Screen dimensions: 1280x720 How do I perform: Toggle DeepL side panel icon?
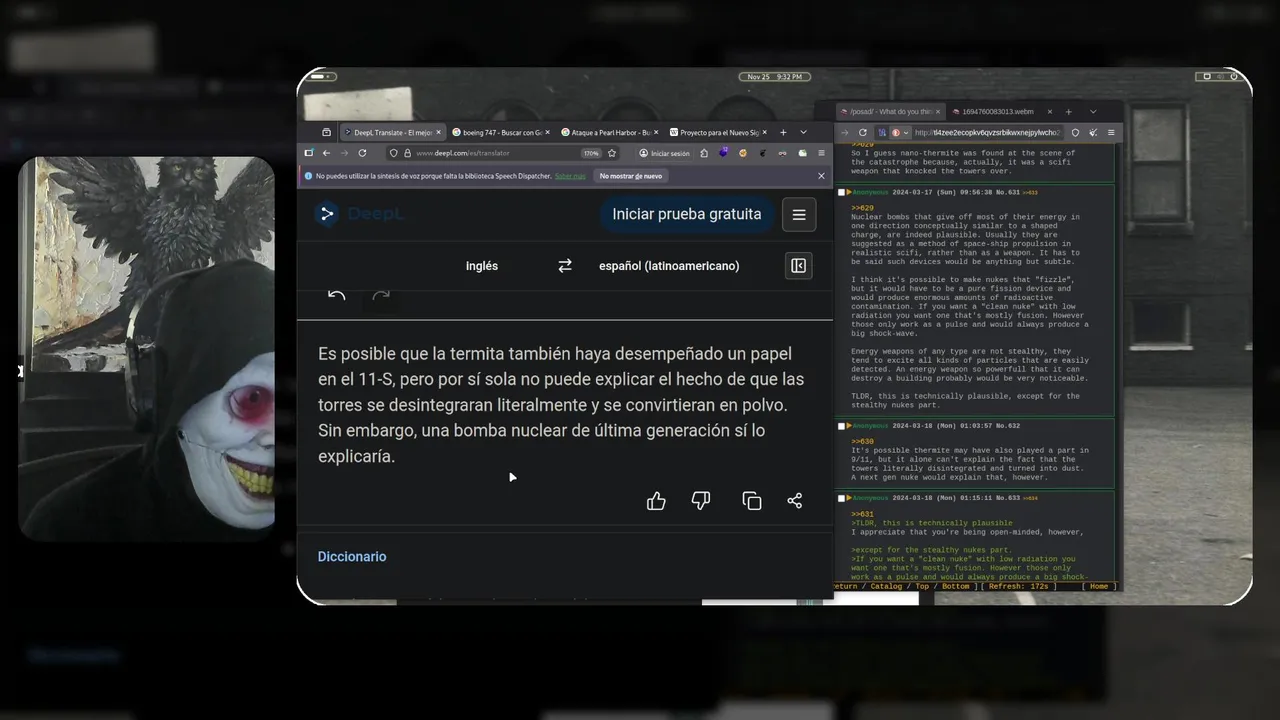[x=798, y=266]
